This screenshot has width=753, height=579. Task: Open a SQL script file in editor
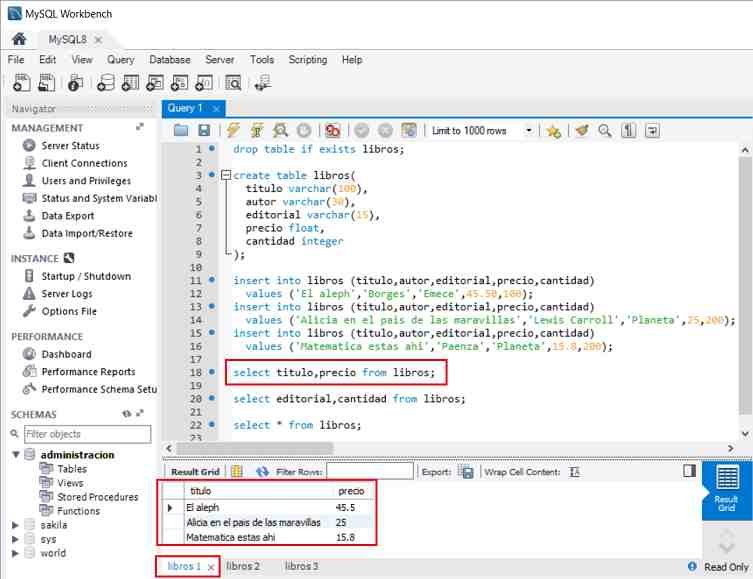click(181, 131)
